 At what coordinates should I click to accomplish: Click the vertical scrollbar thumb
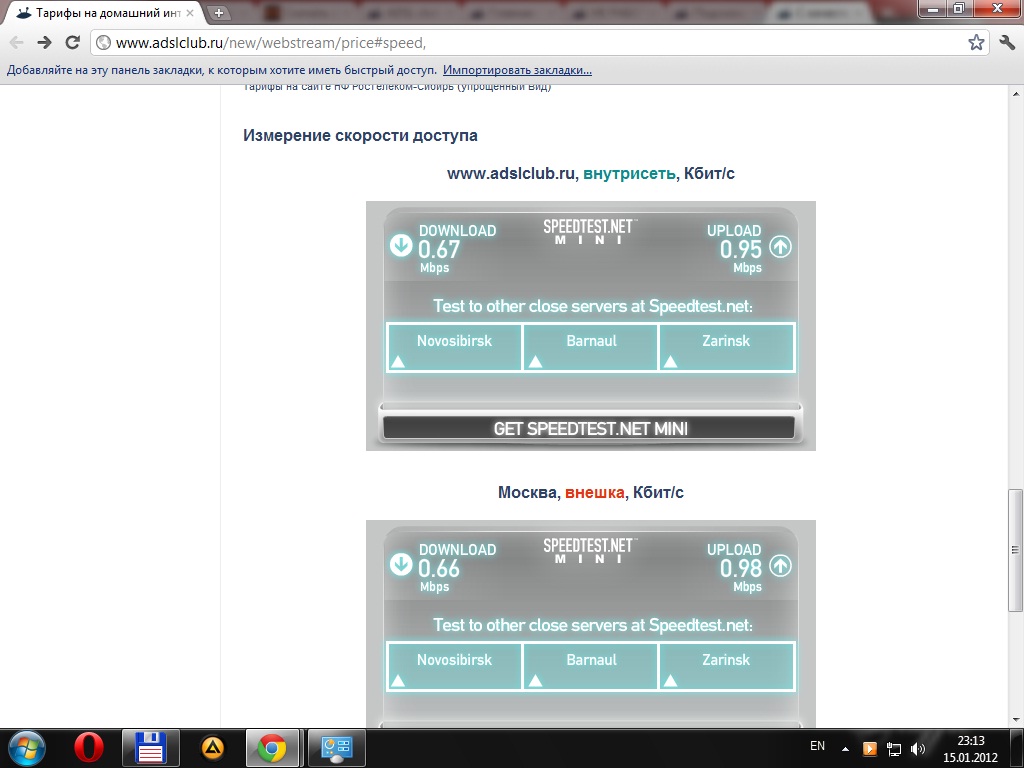point(1016,550)
